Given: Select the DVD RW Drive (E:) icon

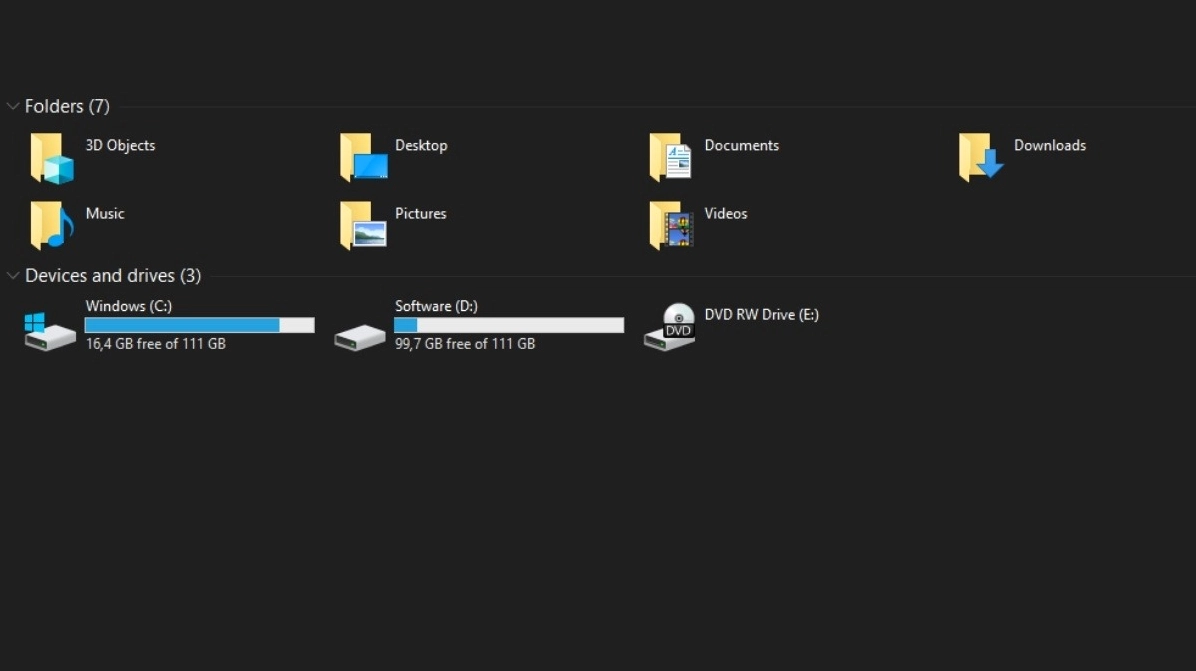Looking at the screenshot, I should point(668,327).
